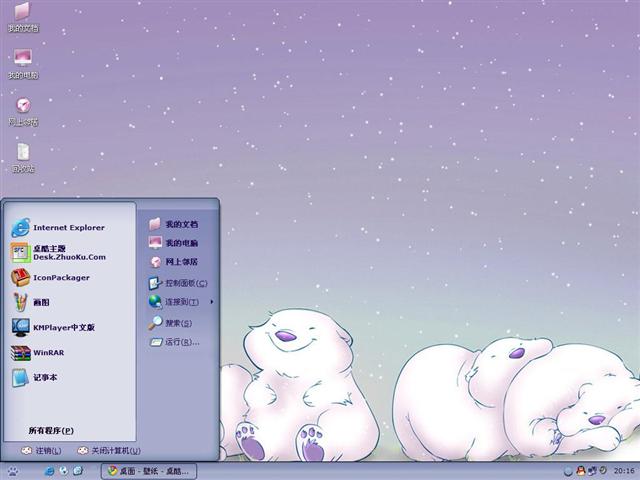Open 网上邻居 in Start menu right pane
This screenshot has height=480, width=640.
pos(173,262)
